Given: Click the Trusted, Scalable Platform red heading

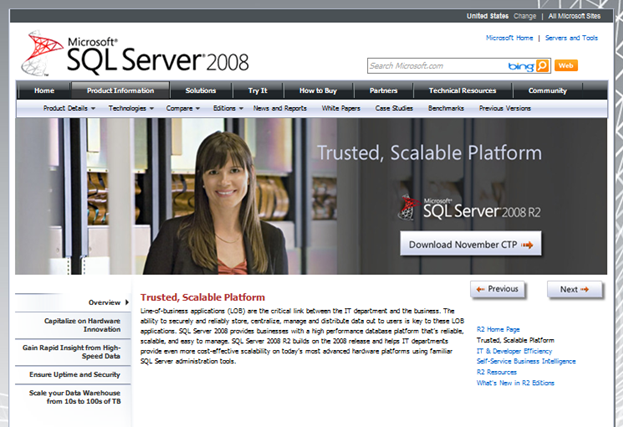Looking at the screenshot, I should point(202,298).
